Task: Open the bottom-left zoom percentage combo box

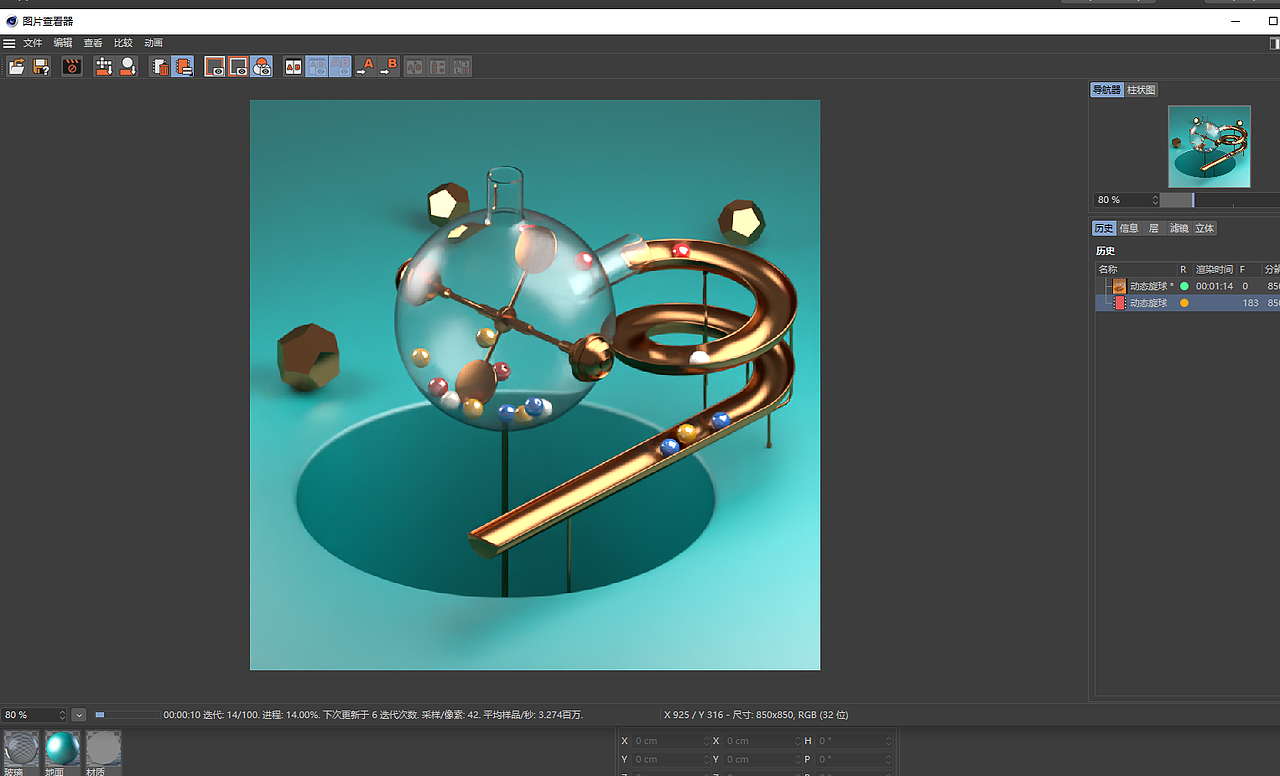Action: click(x=30, y=715)
